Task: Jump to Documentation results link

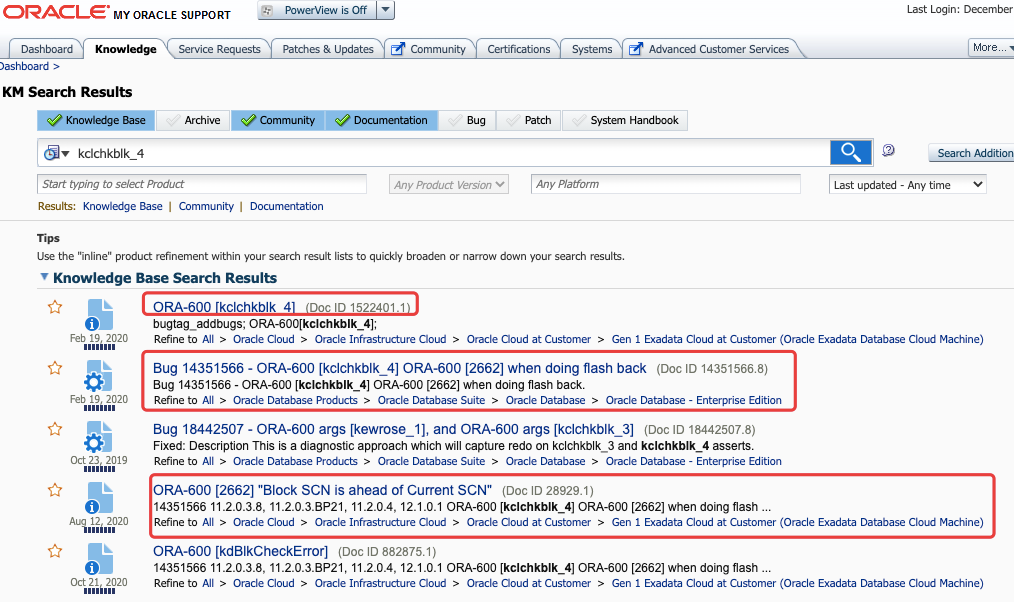Action: tap(286, 206)
